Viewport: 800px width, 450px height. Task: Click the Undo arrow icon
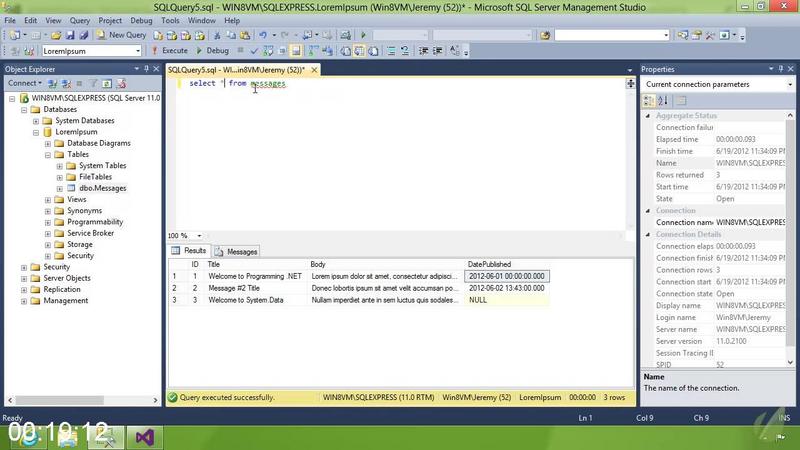263,35
